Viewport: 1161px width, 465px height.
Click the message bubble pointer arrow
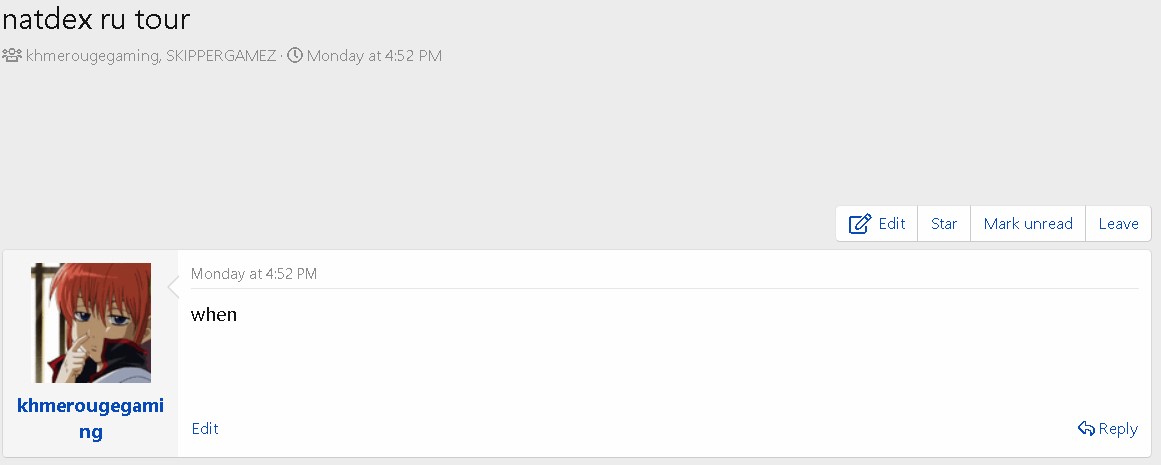[x=173, y=288]
